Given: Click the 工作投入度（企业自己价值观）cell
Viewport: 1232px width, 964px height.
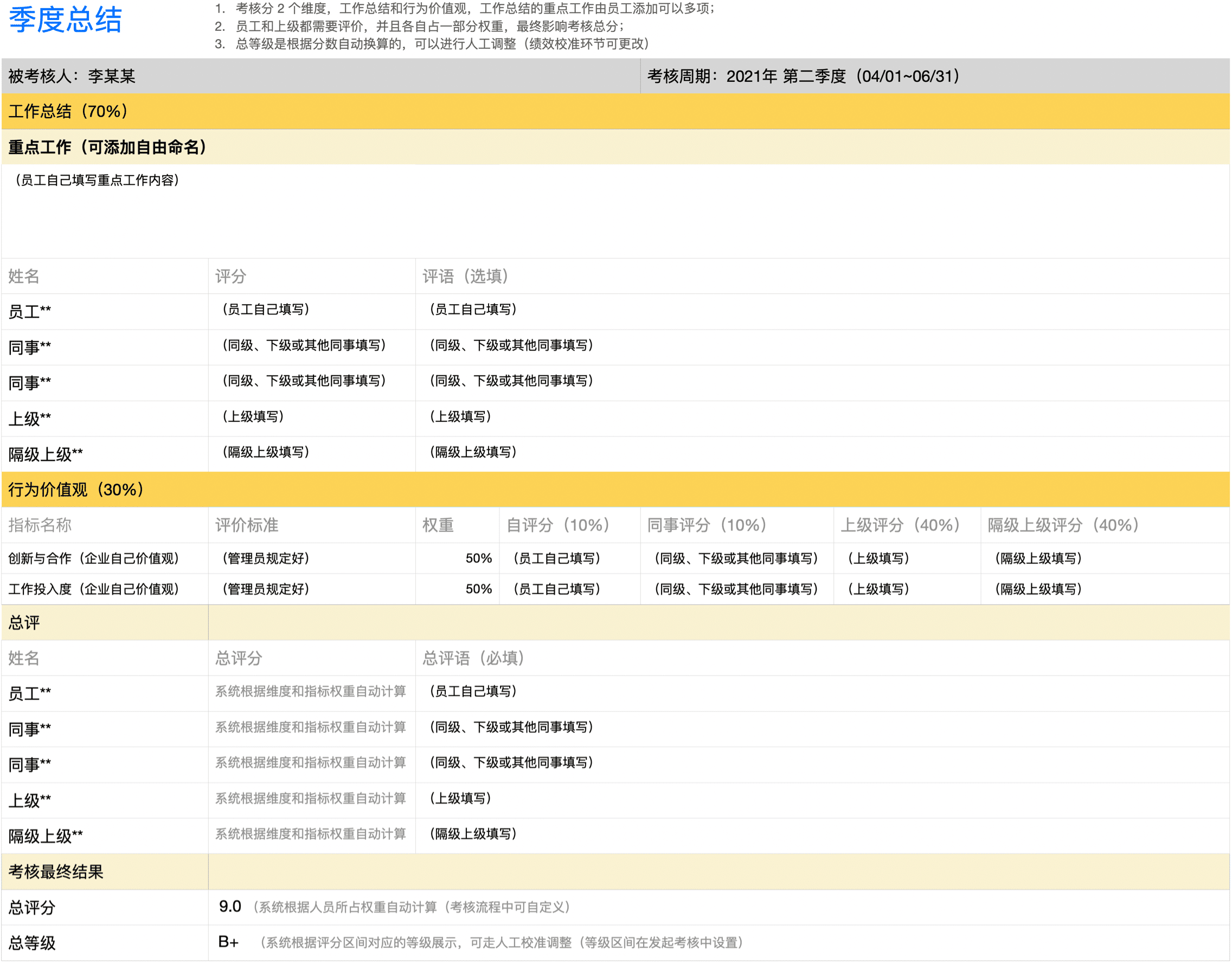Looking at the screenshot, I should pyautogui.click(x=105, y=589).
